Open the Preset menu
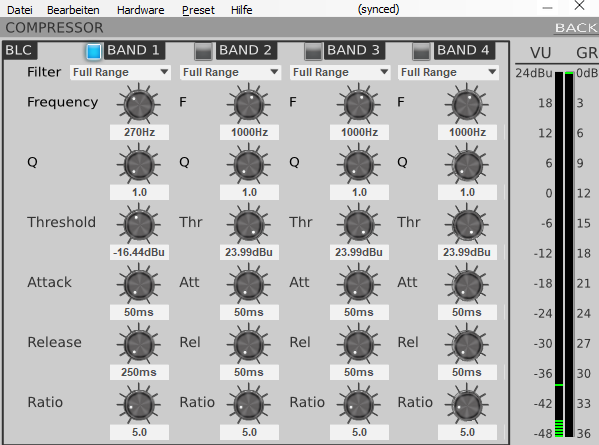 (198, 10)
